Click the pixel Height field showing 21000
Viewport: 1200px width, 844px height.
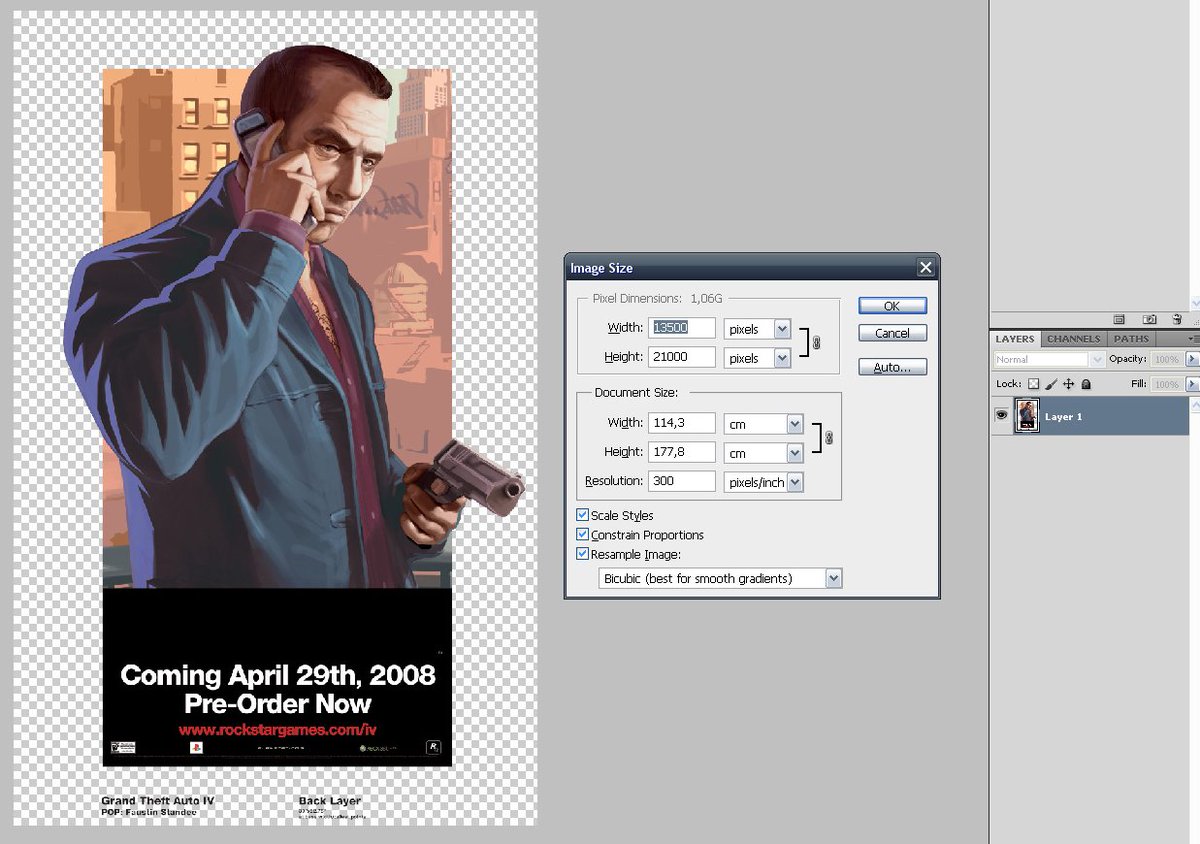684,357
